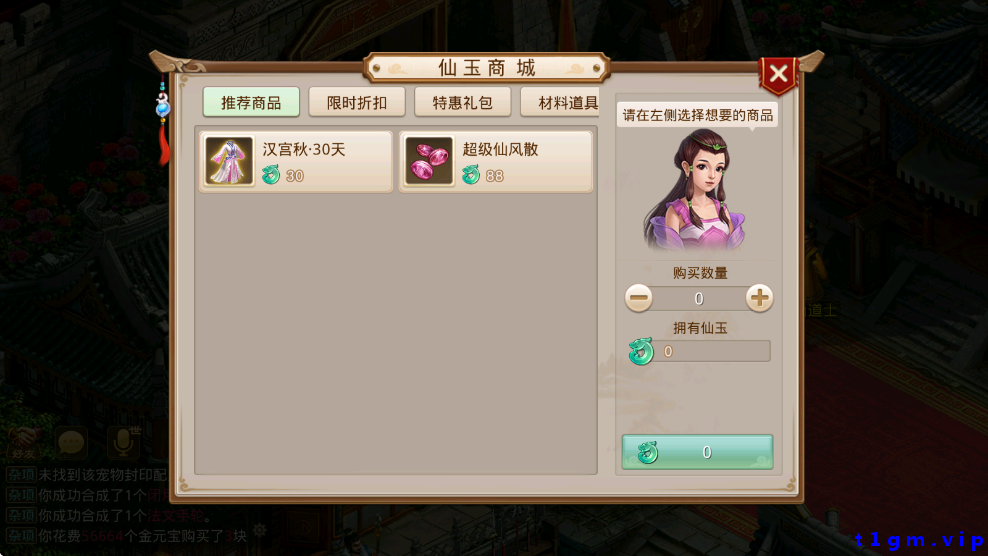
Task: Click the 拥有仙玉 balance field
Action: [x=713, y=351]
